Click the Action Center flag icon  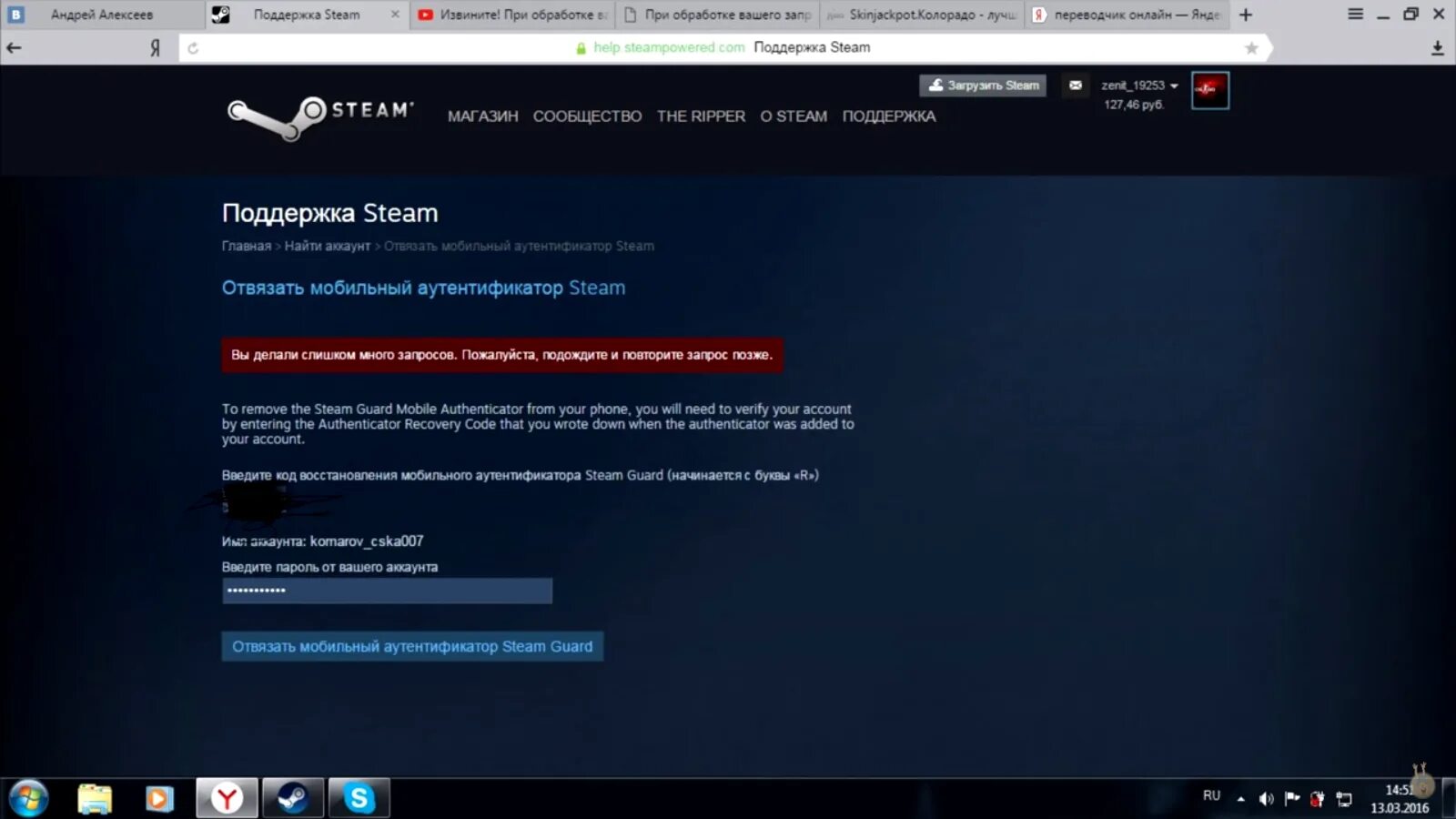(x=1291, y=799)
